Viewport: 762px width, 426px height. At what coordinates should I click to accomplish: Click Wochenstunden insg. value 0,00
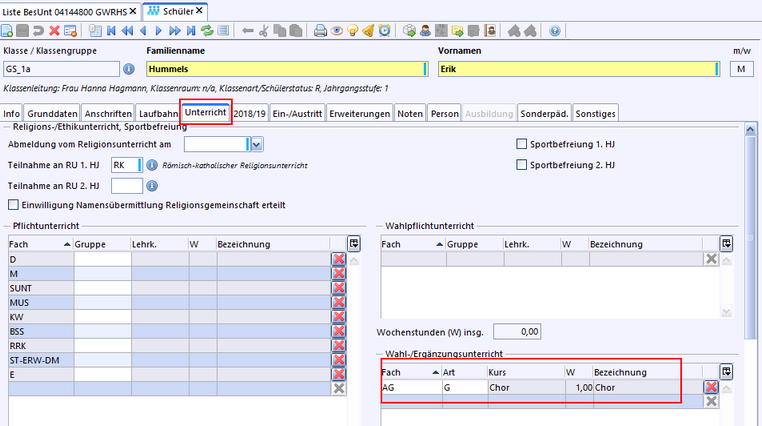click(x=517, y=332)
